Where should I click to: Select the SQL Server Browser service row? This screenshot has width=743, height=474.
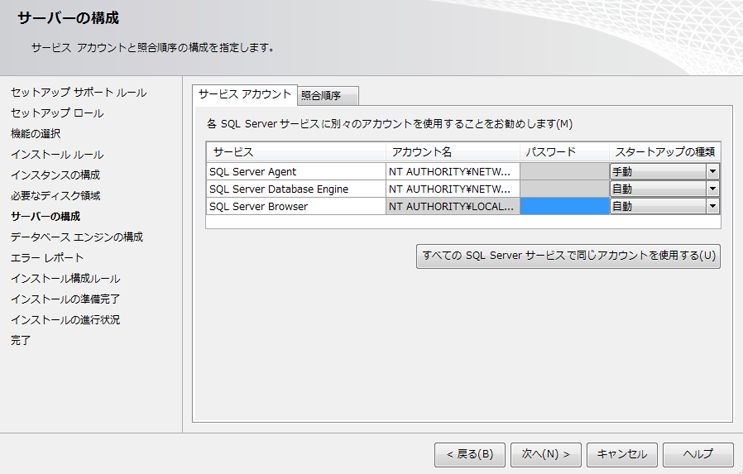coord(296,206)
